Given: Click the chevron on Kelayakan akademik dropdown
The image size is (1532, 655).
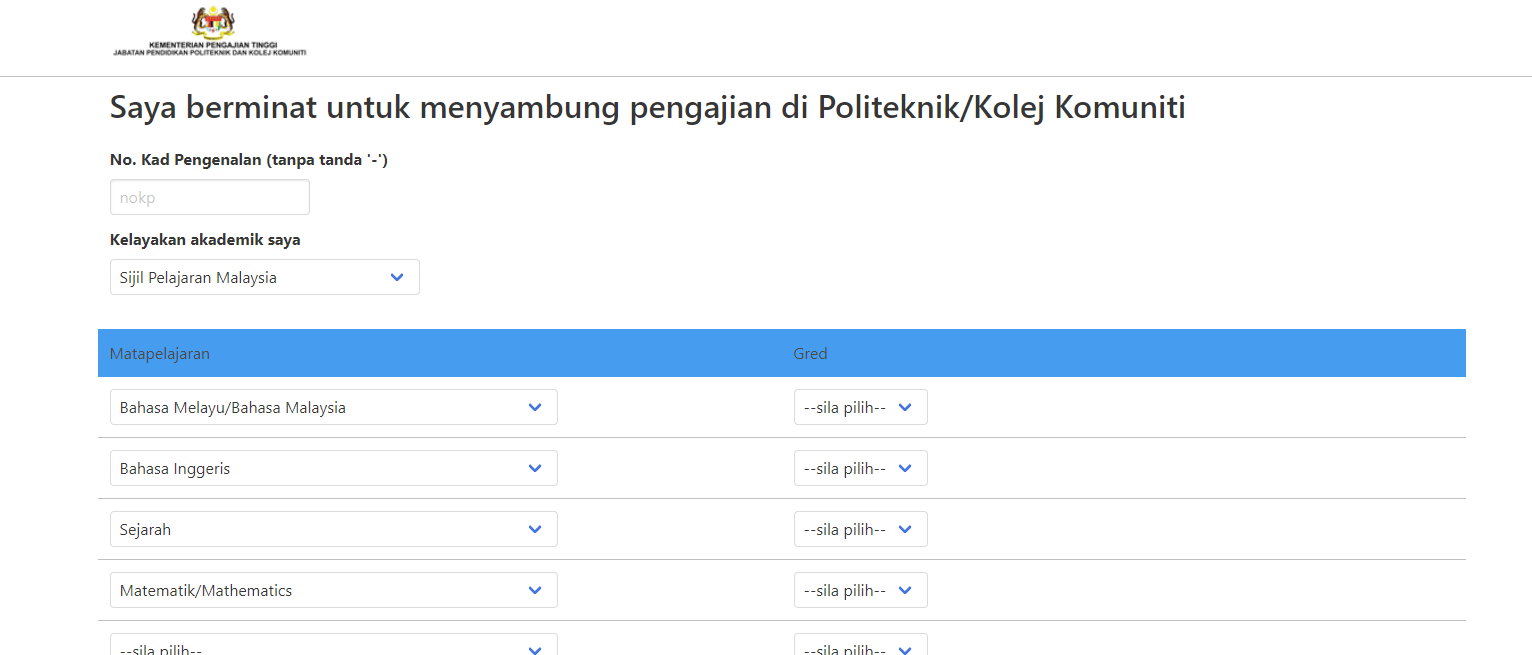Looking at the screenshot, I should [397, 277].
